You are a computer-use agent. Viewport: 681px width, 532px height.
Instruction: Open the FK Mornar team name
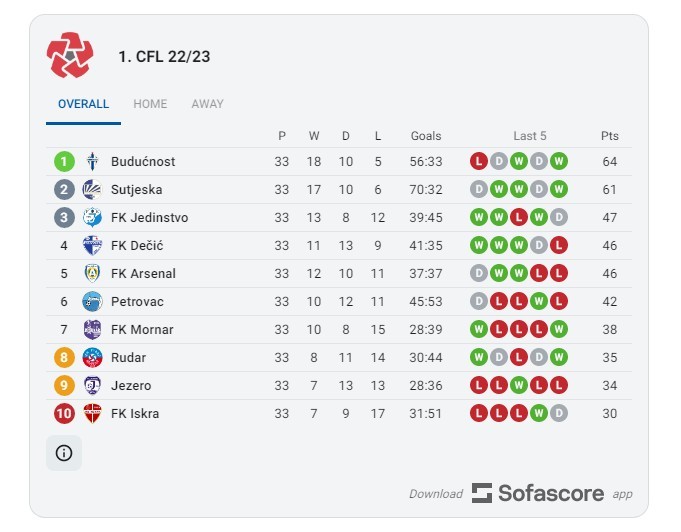142,330
